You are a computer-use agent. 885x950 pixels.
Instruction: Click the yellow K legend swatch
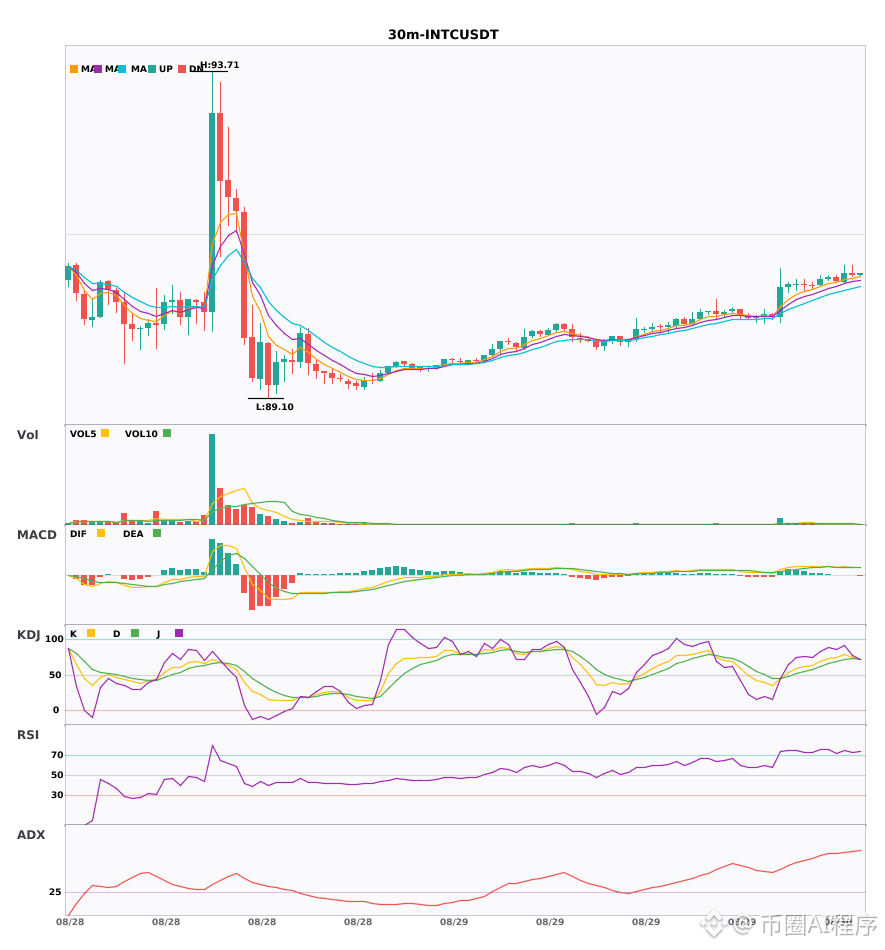[91, 633]
